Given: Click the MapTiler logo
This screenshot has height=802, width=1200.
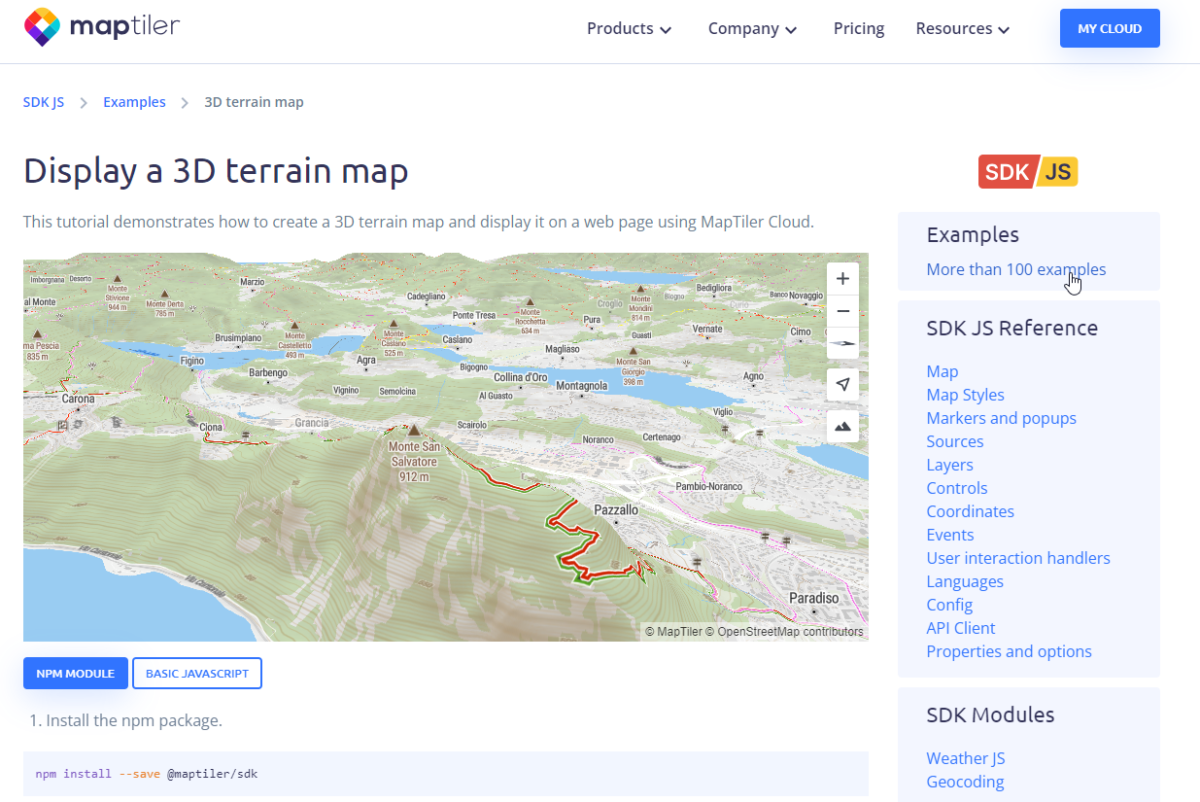Looking at the screenshot, I should click(100, 27).
